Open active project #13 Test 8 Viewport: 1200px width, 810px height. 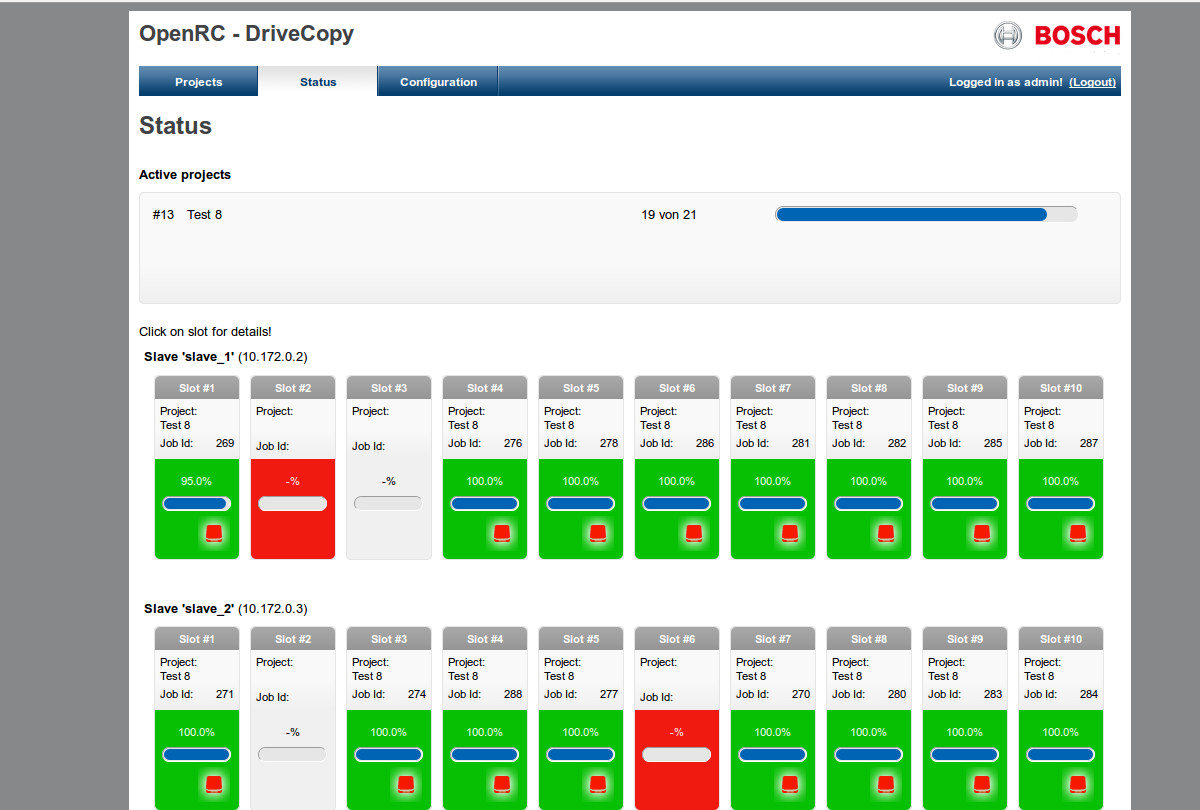pyautogui.click(x=204, y=214)
